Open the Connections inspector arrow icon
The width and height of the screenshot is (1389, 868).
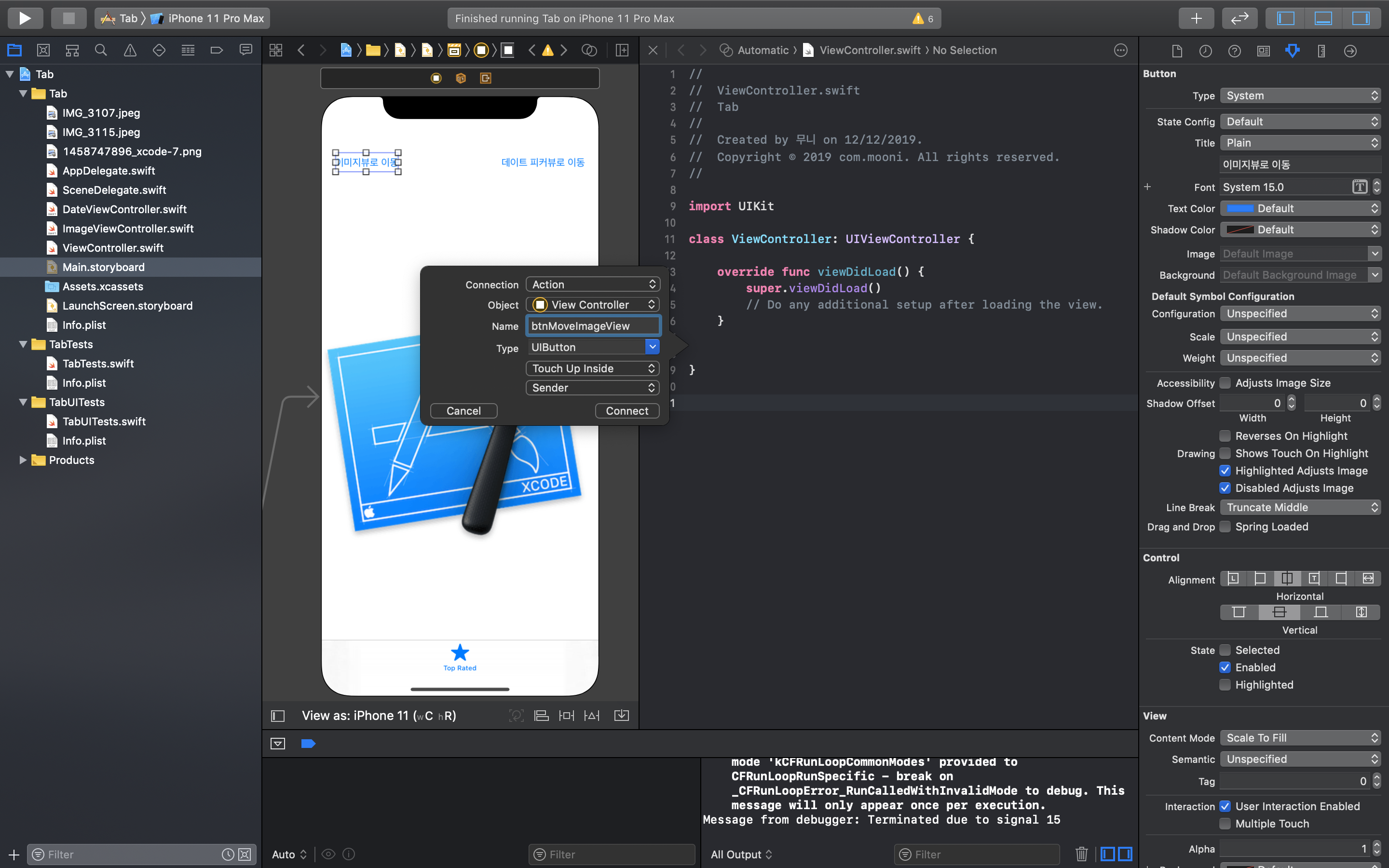(1350, 51)
